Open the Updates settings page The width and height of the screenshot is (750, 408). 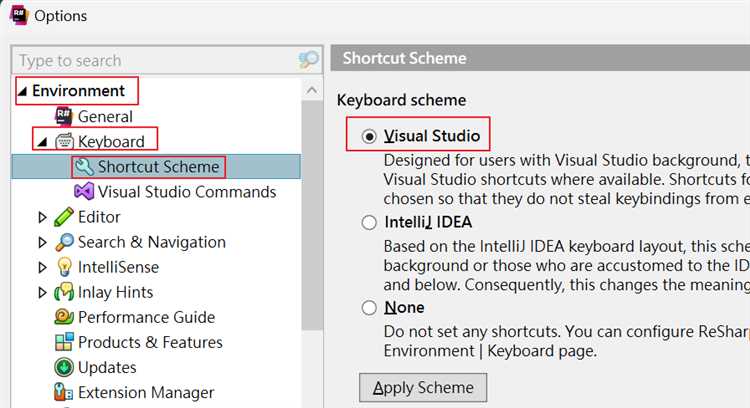107,367
